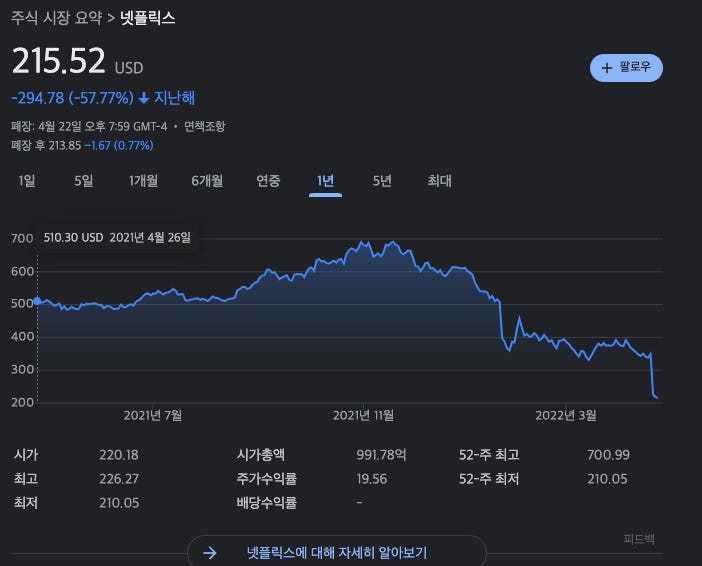
Task: Click the -294.78 (-57.77%) change text
Action: 72,98
